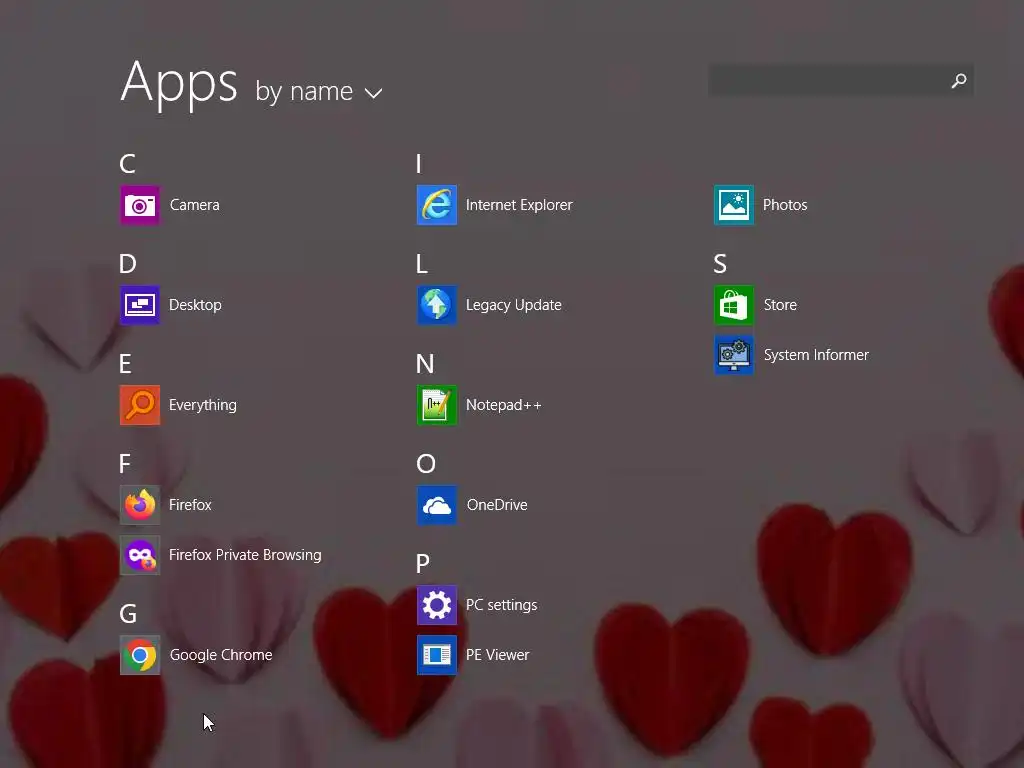
Task: Open the Internet Explorer icon
Action: [x=437, y=205]
